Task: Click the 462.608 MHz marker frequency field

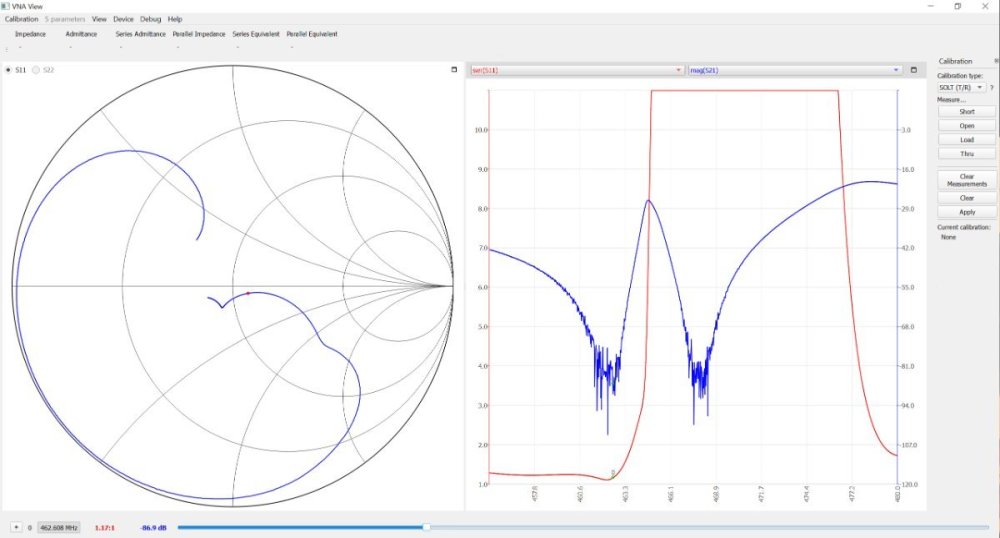Action: [x=59, y=526]
